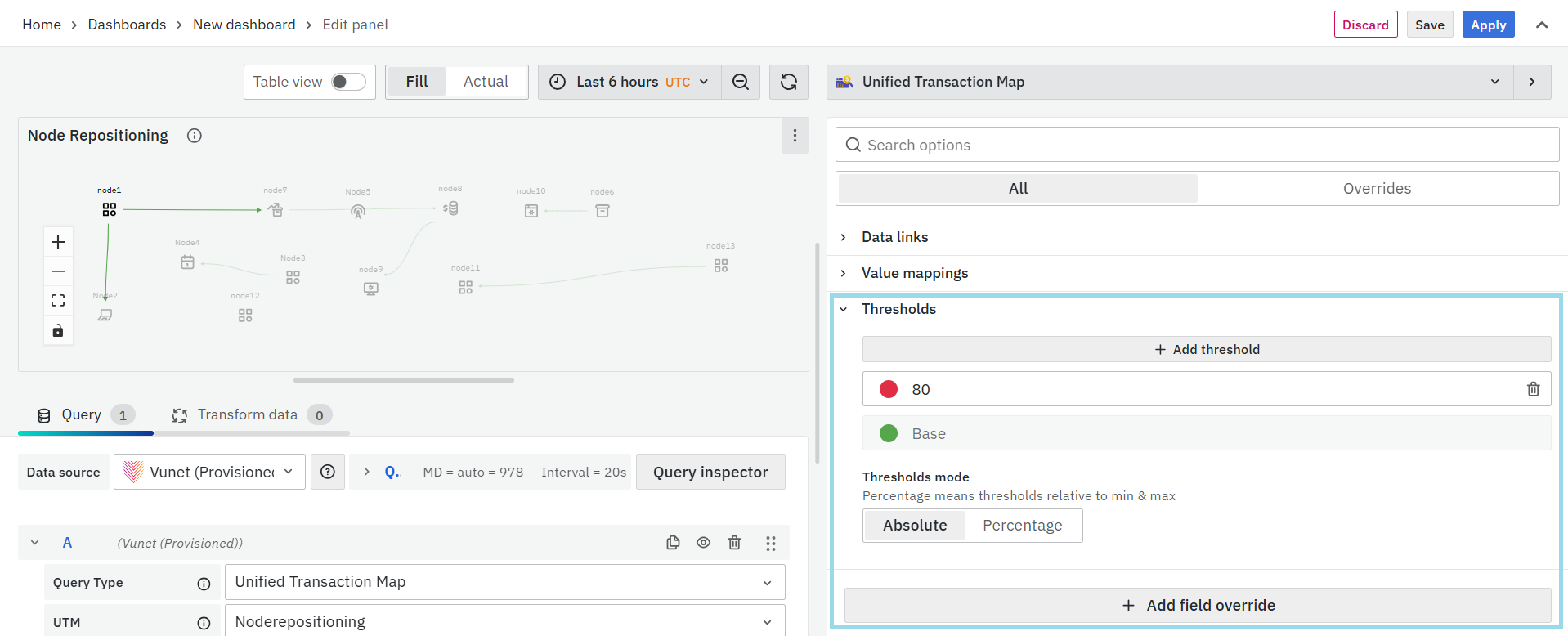Screen dimensions: 1568x636
Task: Open the Query Type dropdown
Action: tap(504, 582)
